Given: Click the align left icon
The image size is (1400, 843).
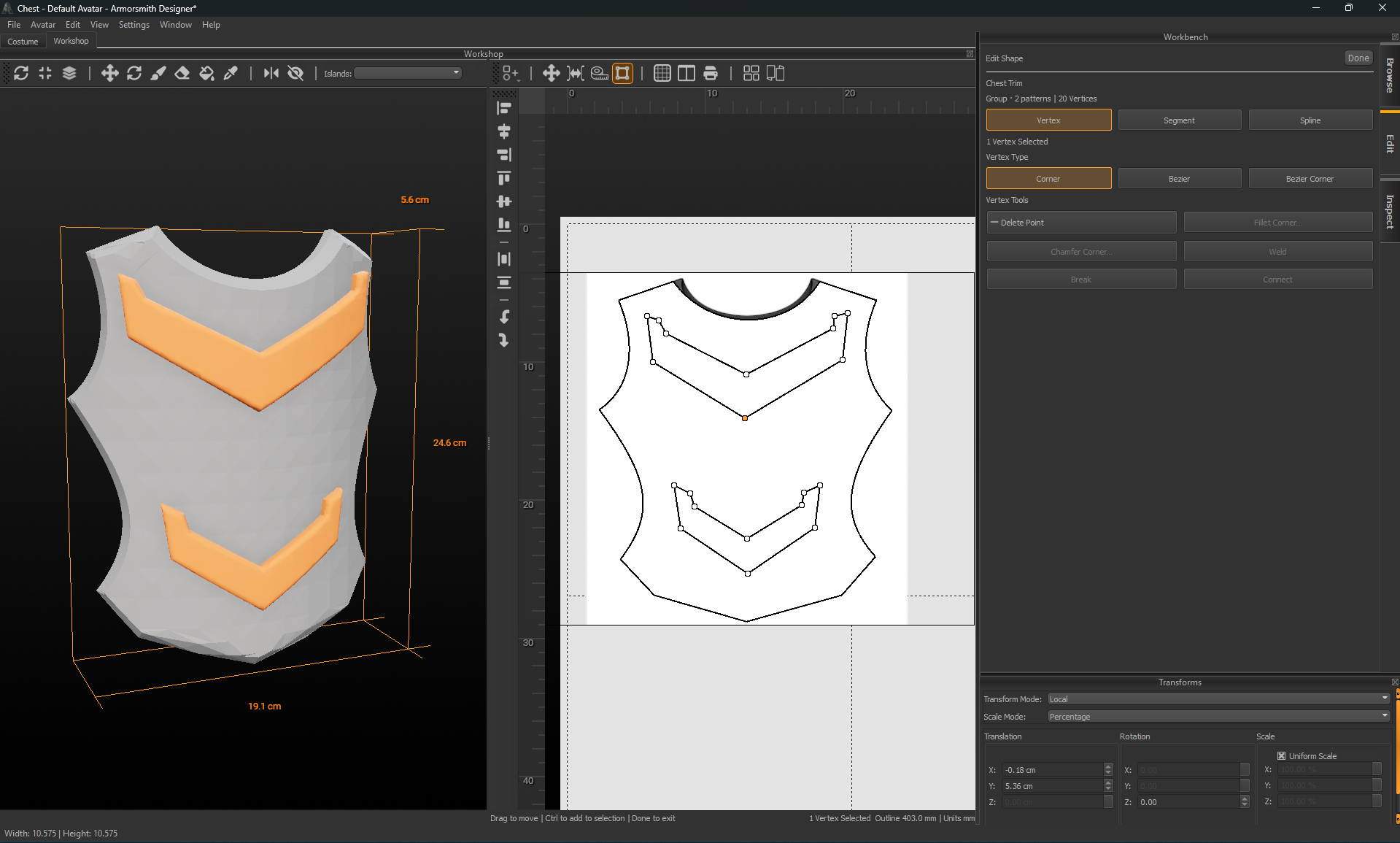Looking at the screenshot, I should 504,108.
